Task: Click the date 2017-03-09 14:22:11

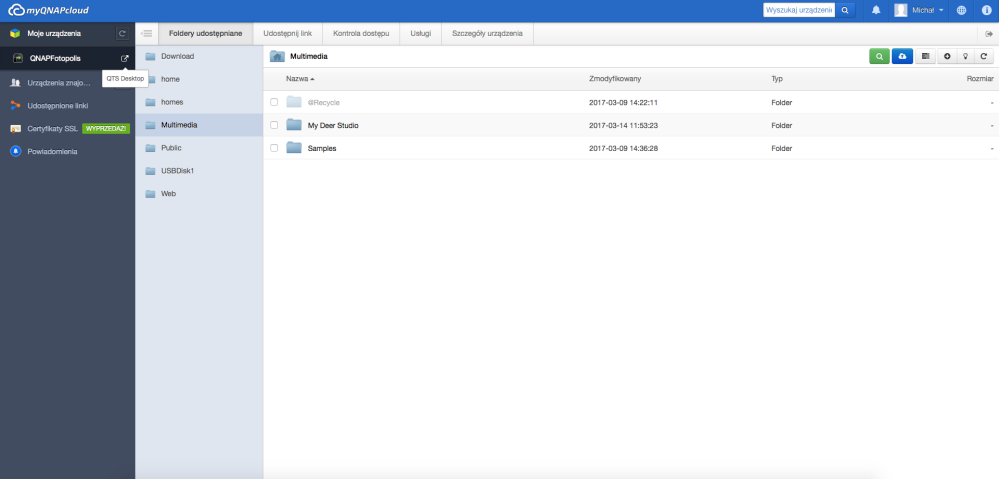Action: pos(623,103)
